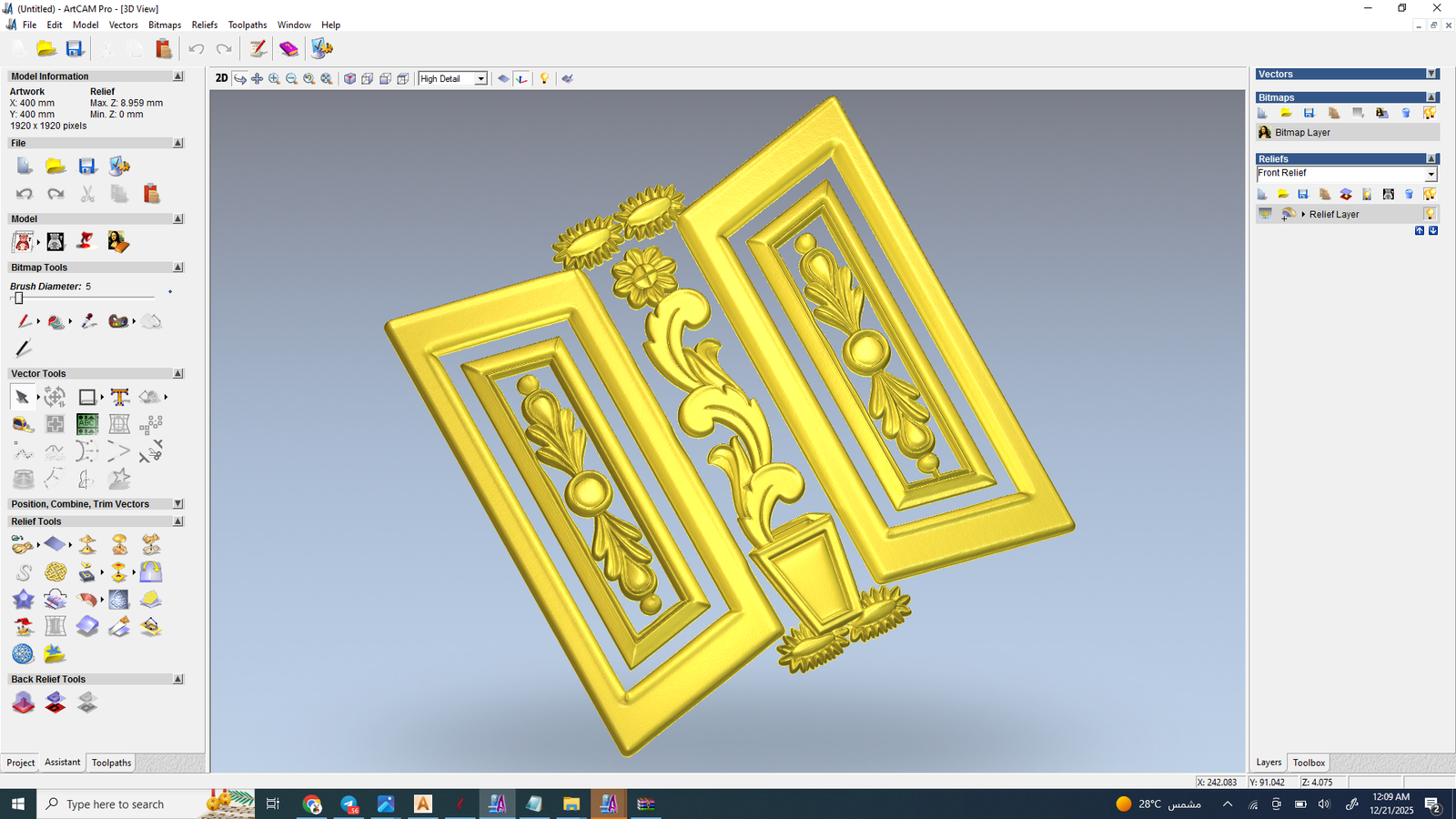This screenshot has height=819, width=1456.
Task: Open the Front Relief dropdown list
Action: [1431, 174]
